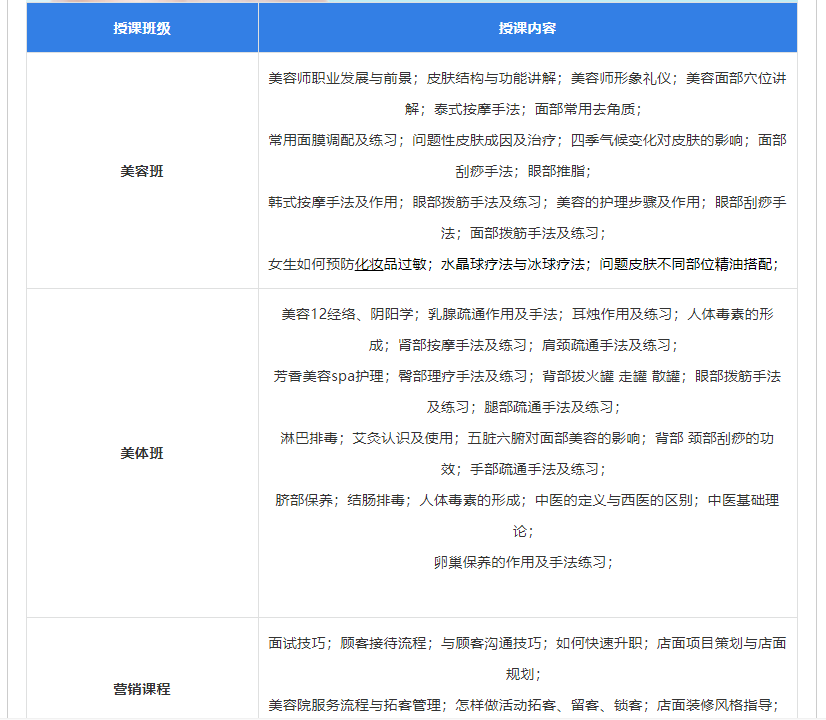826x720 pixels.
Task: Click the line starting 美容12经络、阴阳学
Action: click(527, 314)
